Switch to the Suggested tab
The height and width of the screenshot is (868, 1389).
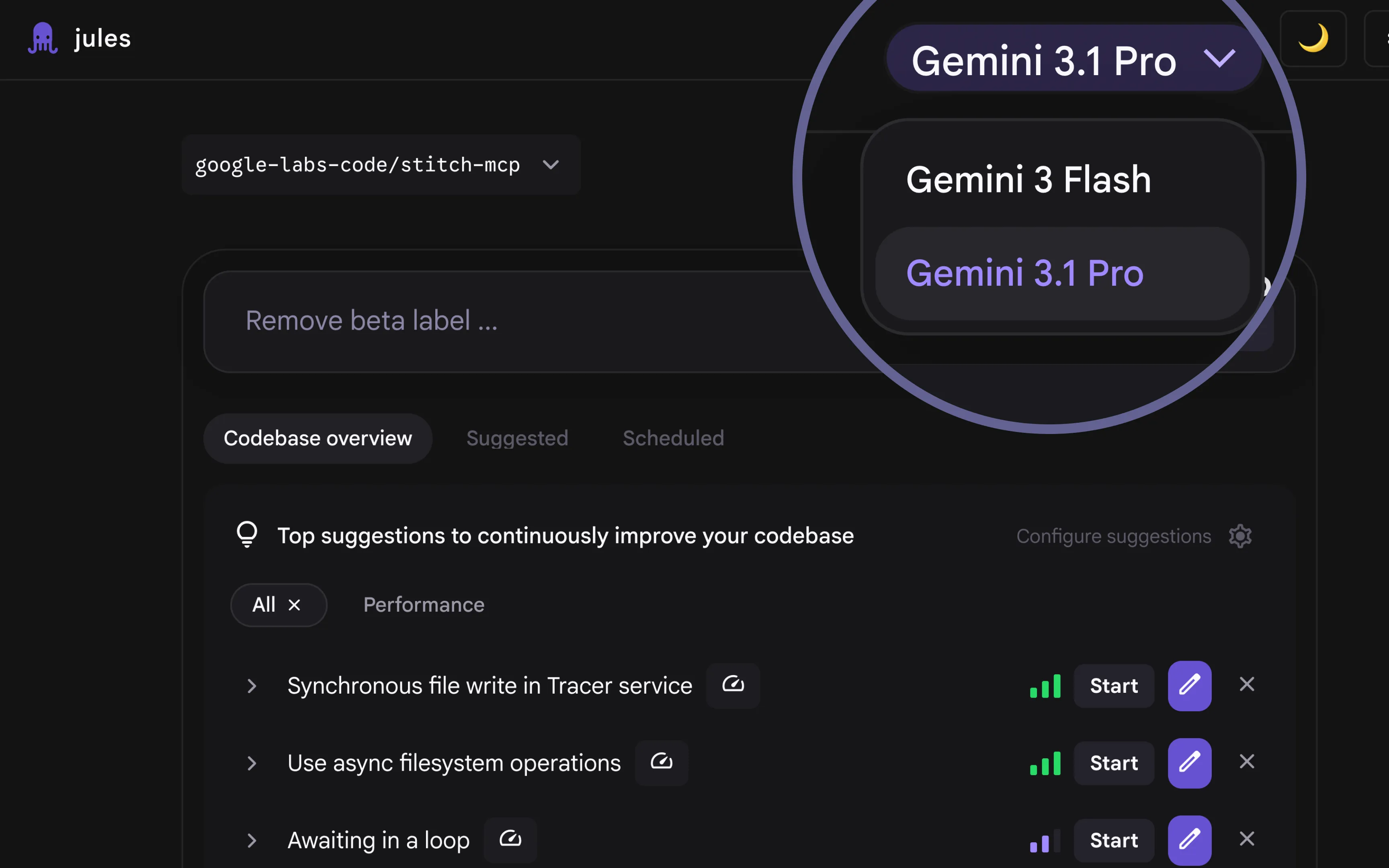[516, 438]
